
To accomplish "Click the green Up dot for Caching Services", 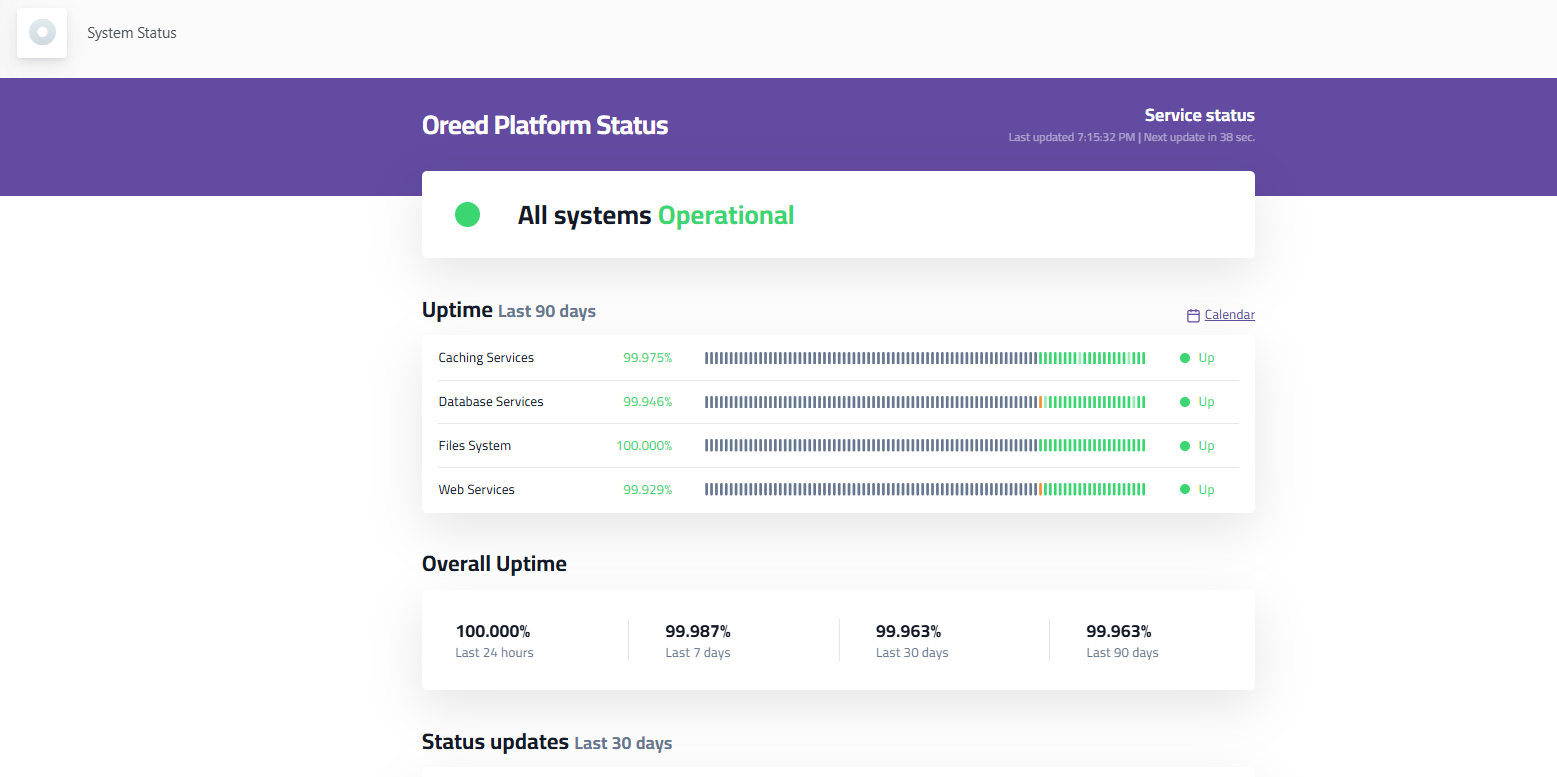I will (x=1185, y=358).
